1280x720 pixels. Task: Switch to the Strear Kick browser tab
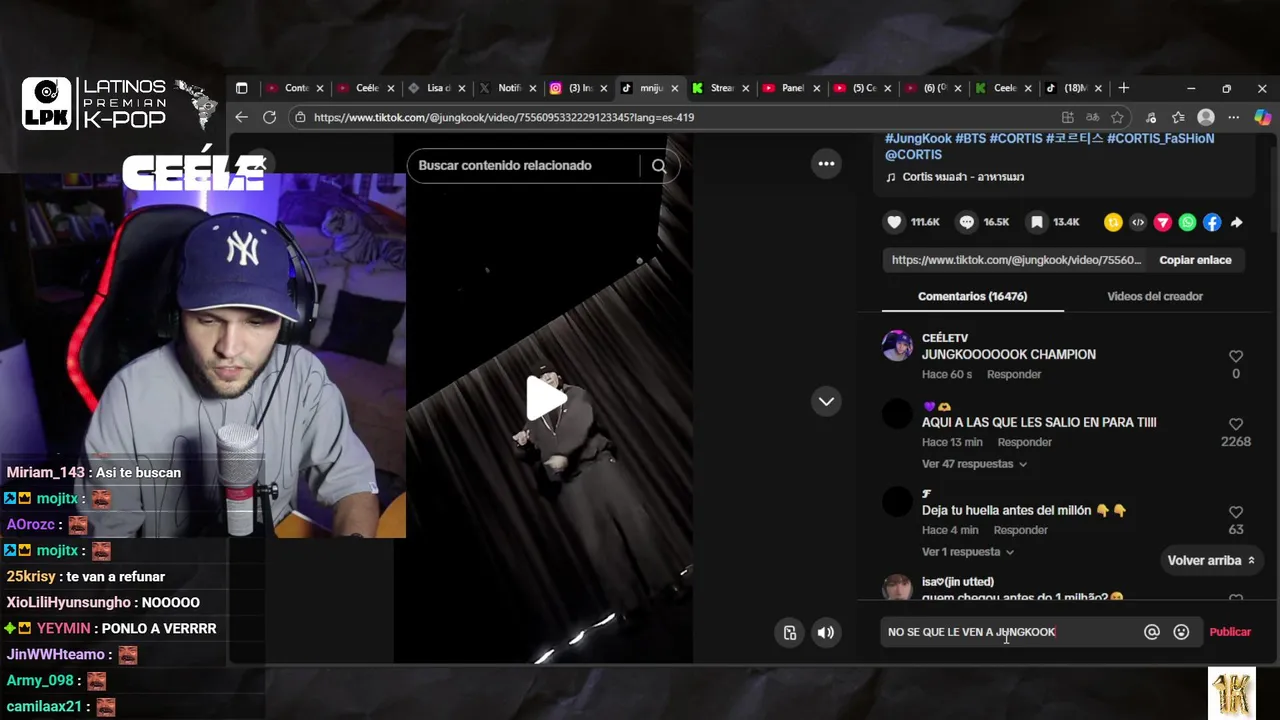click(x=720, y=88)
